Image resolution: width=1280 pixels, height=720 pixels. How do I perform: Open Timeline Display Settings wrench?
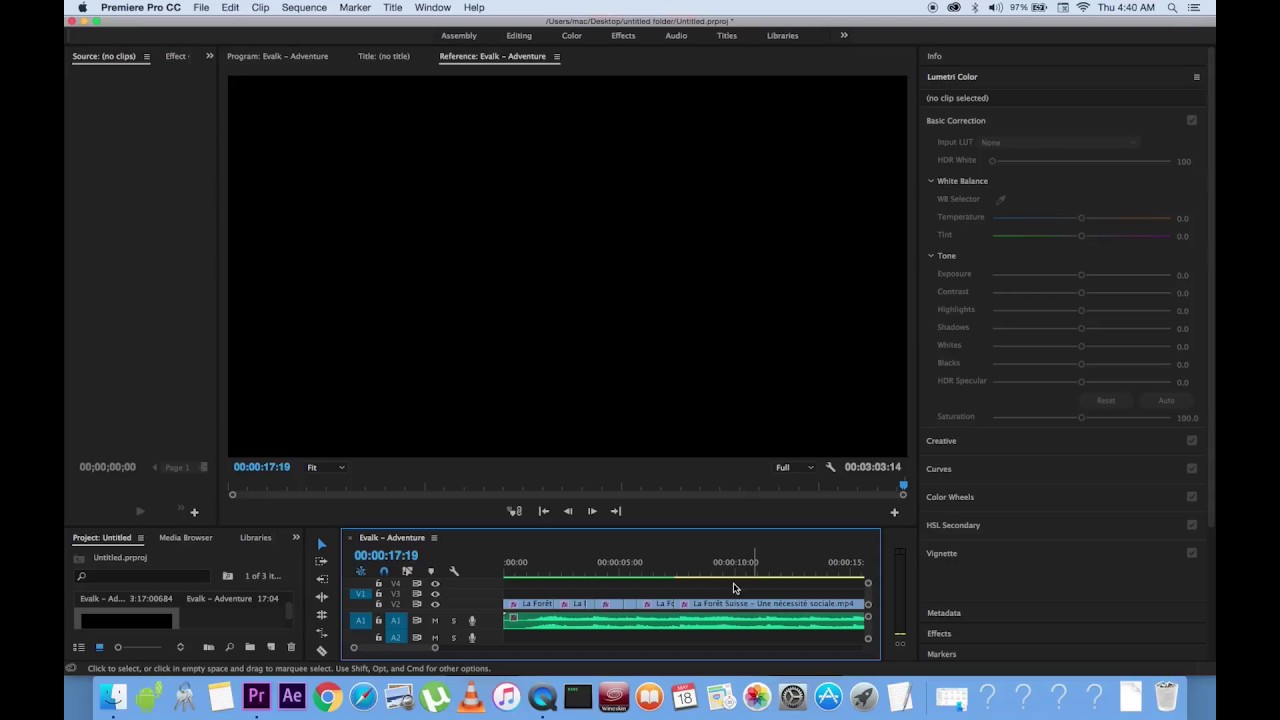(x=454, y=571)
